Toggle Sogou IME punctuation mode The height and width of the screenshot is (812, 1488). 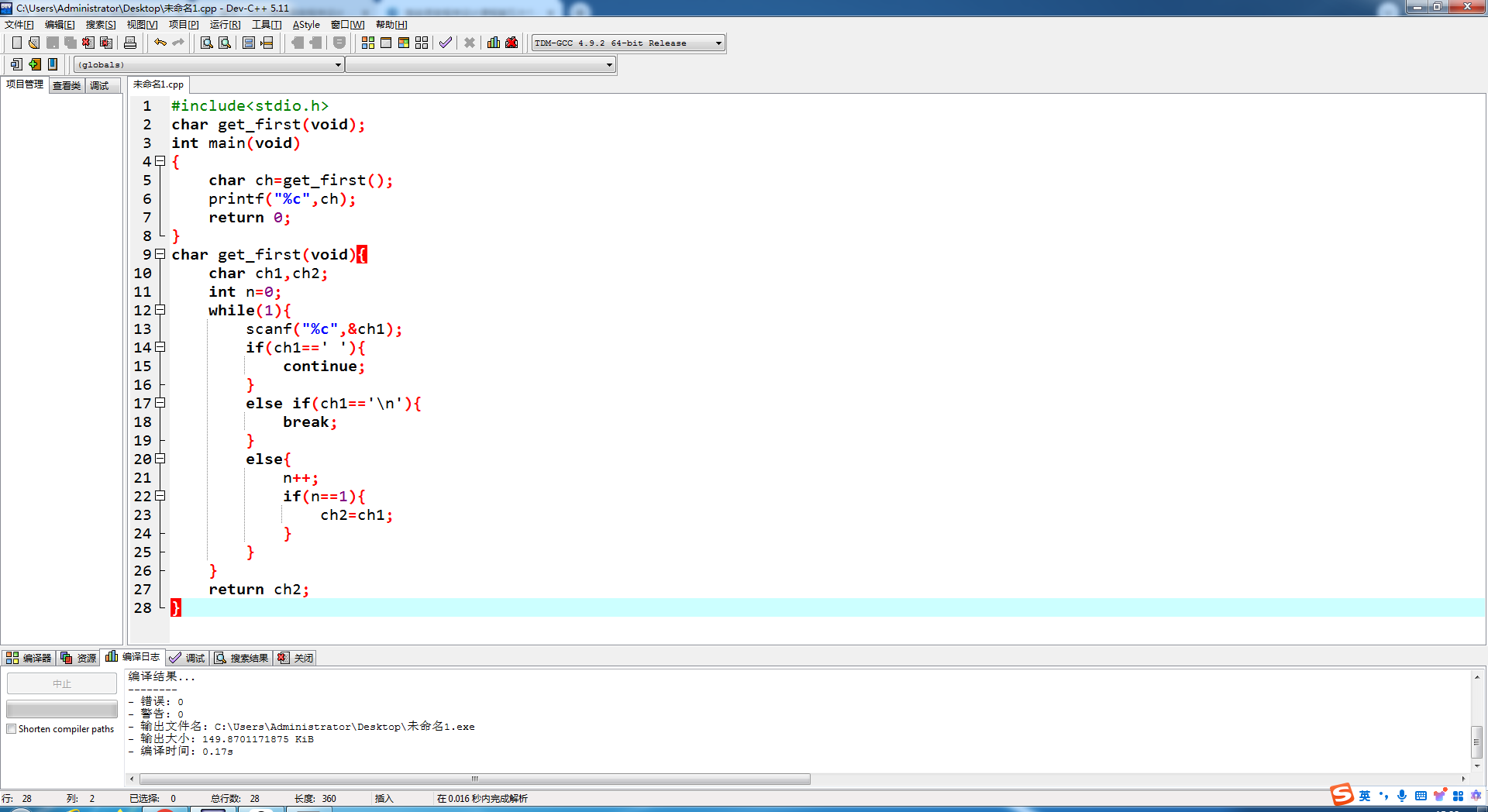[x=1383, y=796]
